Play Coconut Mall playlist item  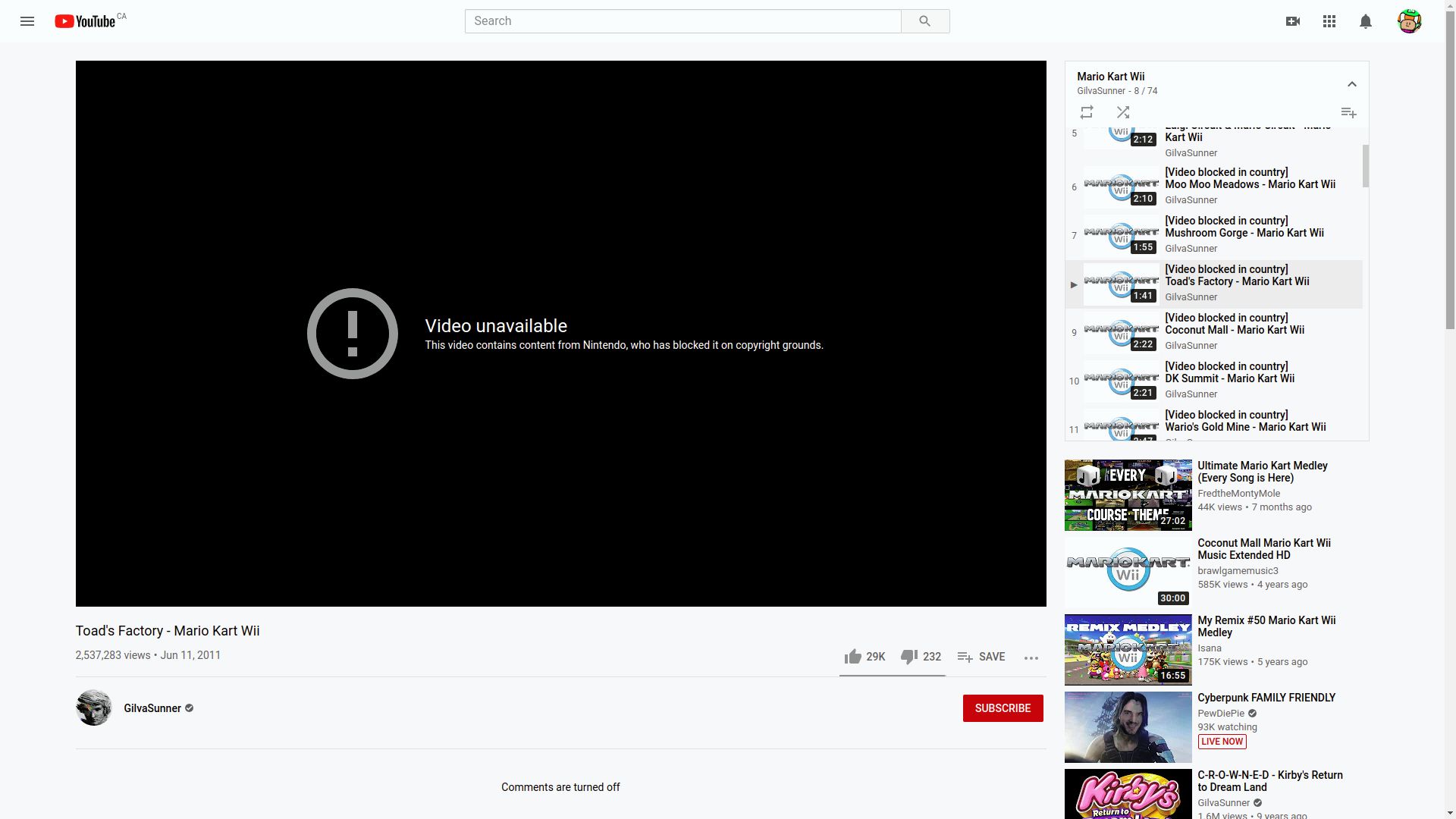pos(1213,333)
